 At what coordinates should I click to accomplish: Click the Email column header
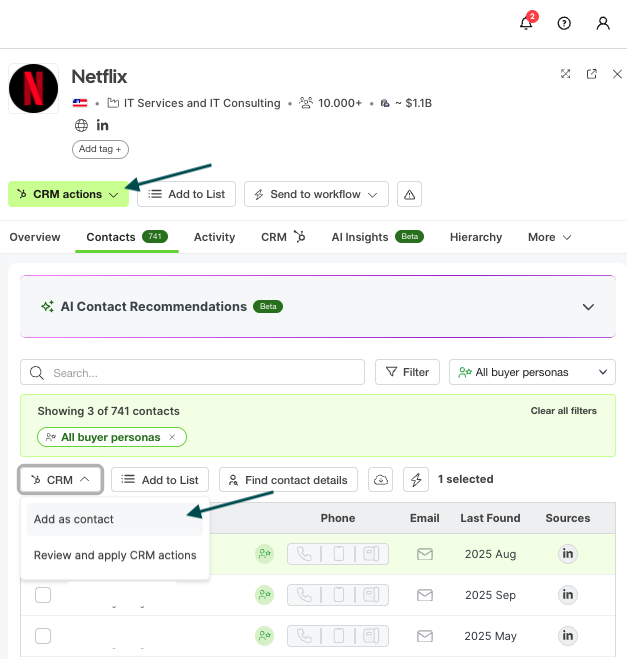point(425,518)
